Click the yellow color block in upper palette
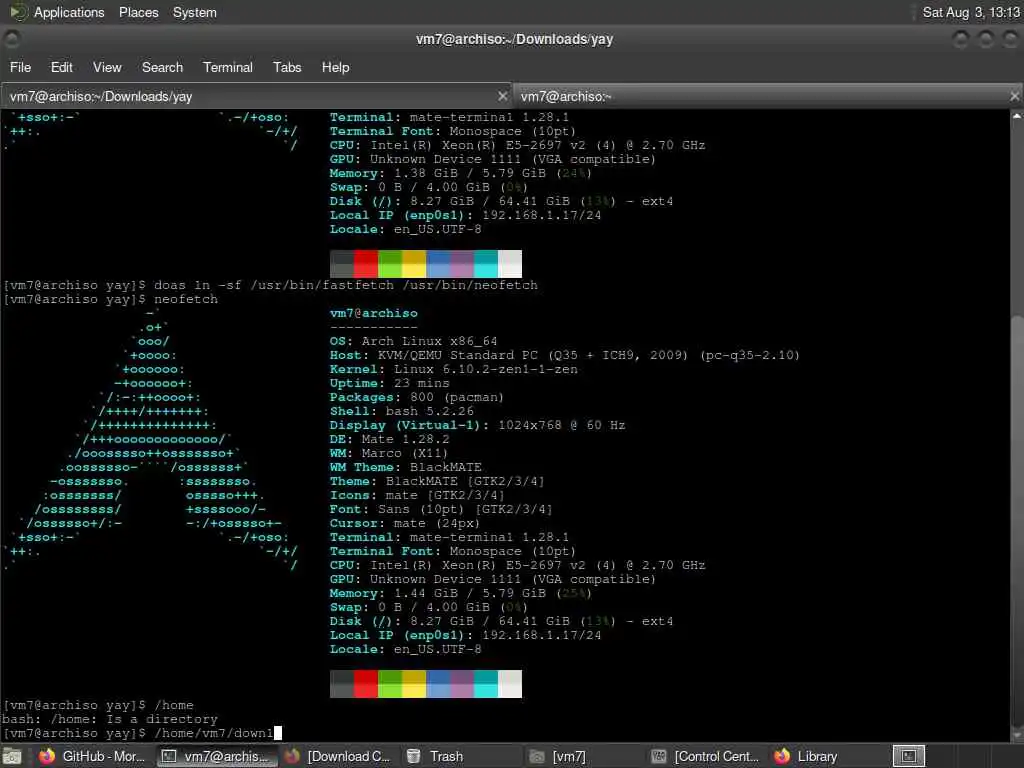1024x768 pixels. pyautogui.click(x=414, y=264)
